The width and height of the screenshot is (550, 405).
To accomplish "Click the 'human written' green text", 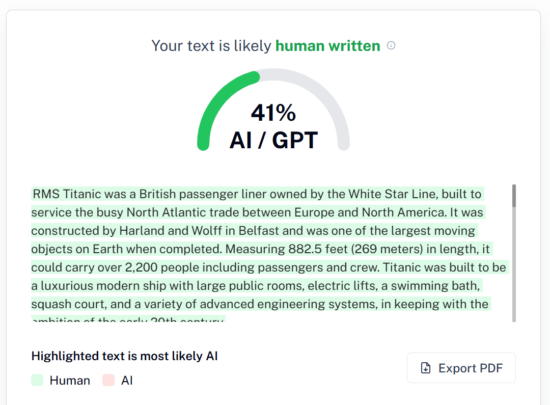I will point(328,46).
